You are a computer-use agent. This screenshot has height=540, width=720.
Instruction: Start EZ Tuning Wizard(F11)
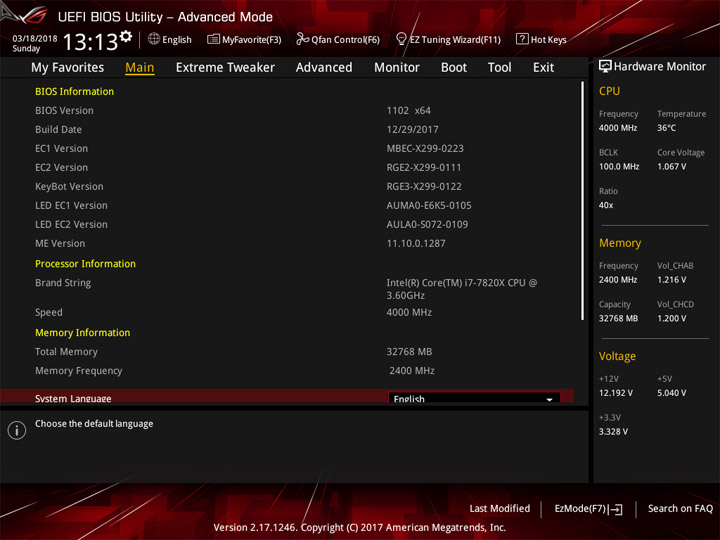click(x=448, y=39)
